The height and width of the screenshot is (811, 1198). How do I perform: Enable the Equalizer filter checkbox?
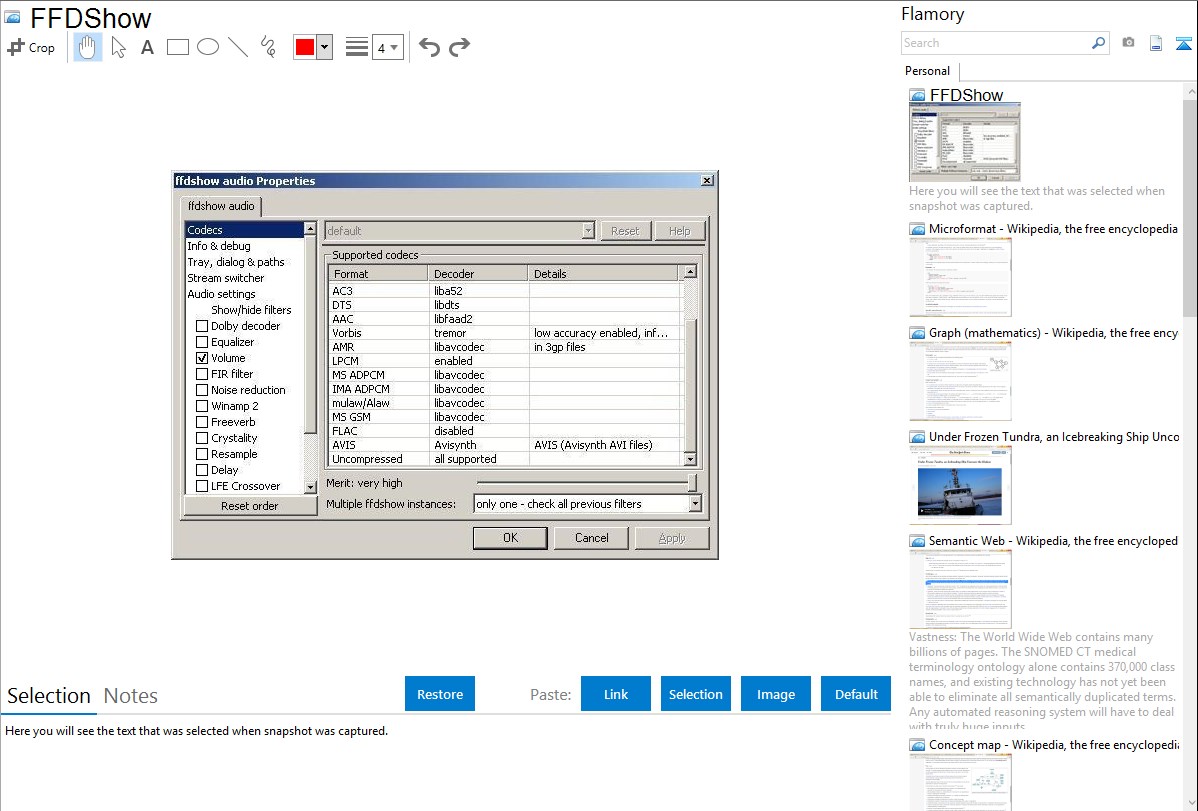point(202,342)
